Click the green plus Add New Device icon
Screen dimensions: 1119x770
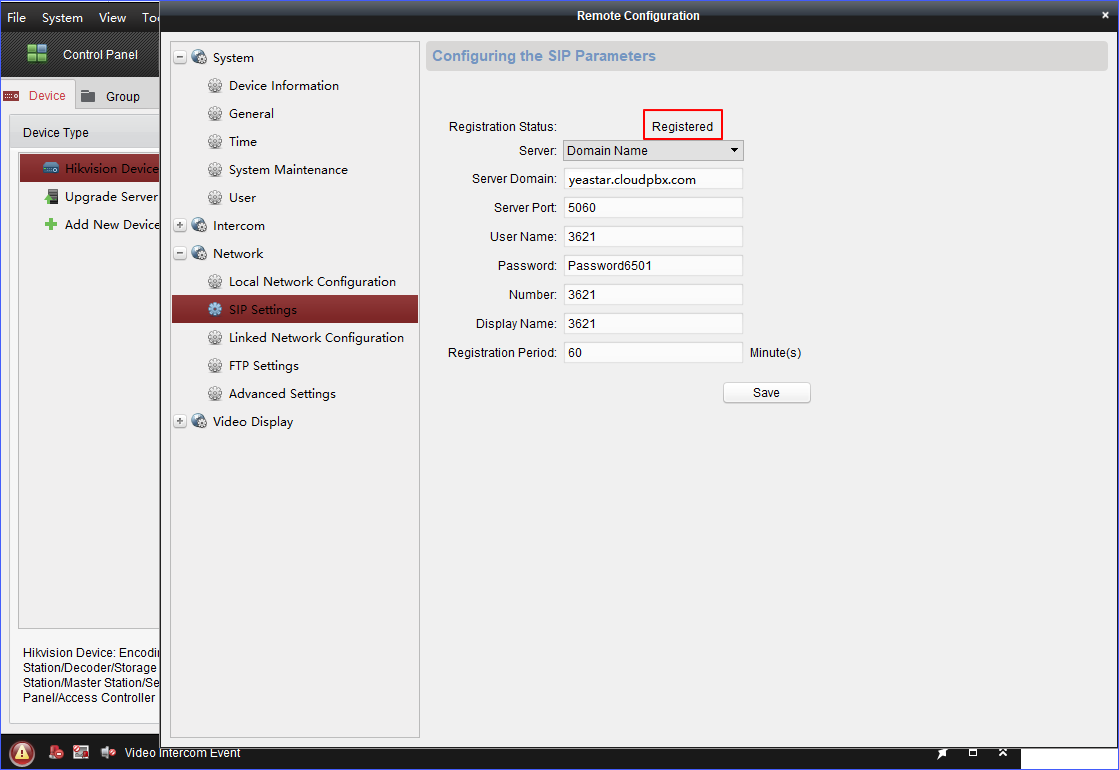click(x=51, y=225)
